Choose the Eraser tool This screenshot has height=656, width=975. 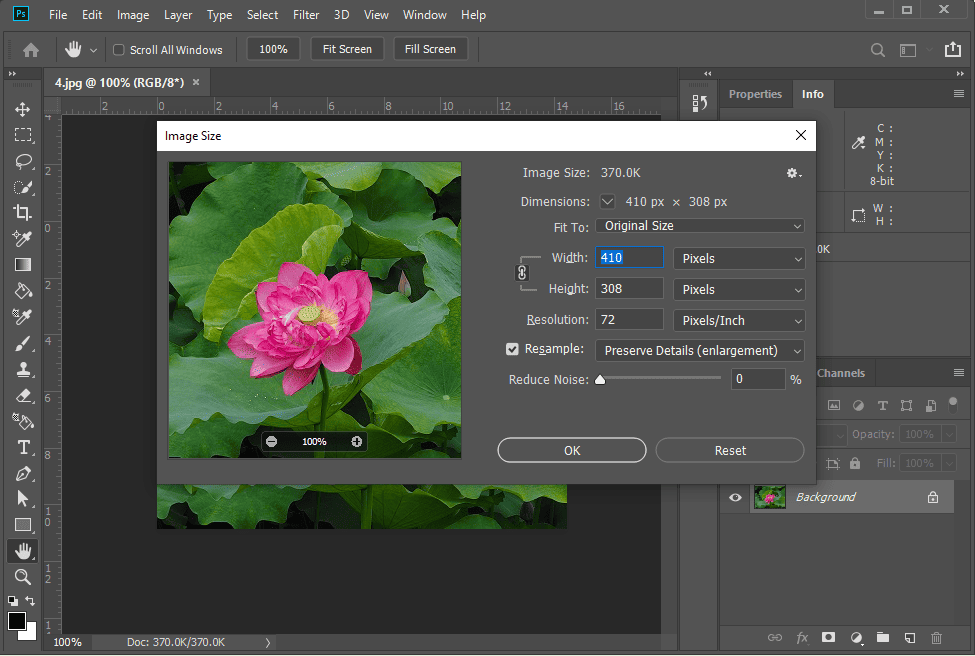pos(23,394)
